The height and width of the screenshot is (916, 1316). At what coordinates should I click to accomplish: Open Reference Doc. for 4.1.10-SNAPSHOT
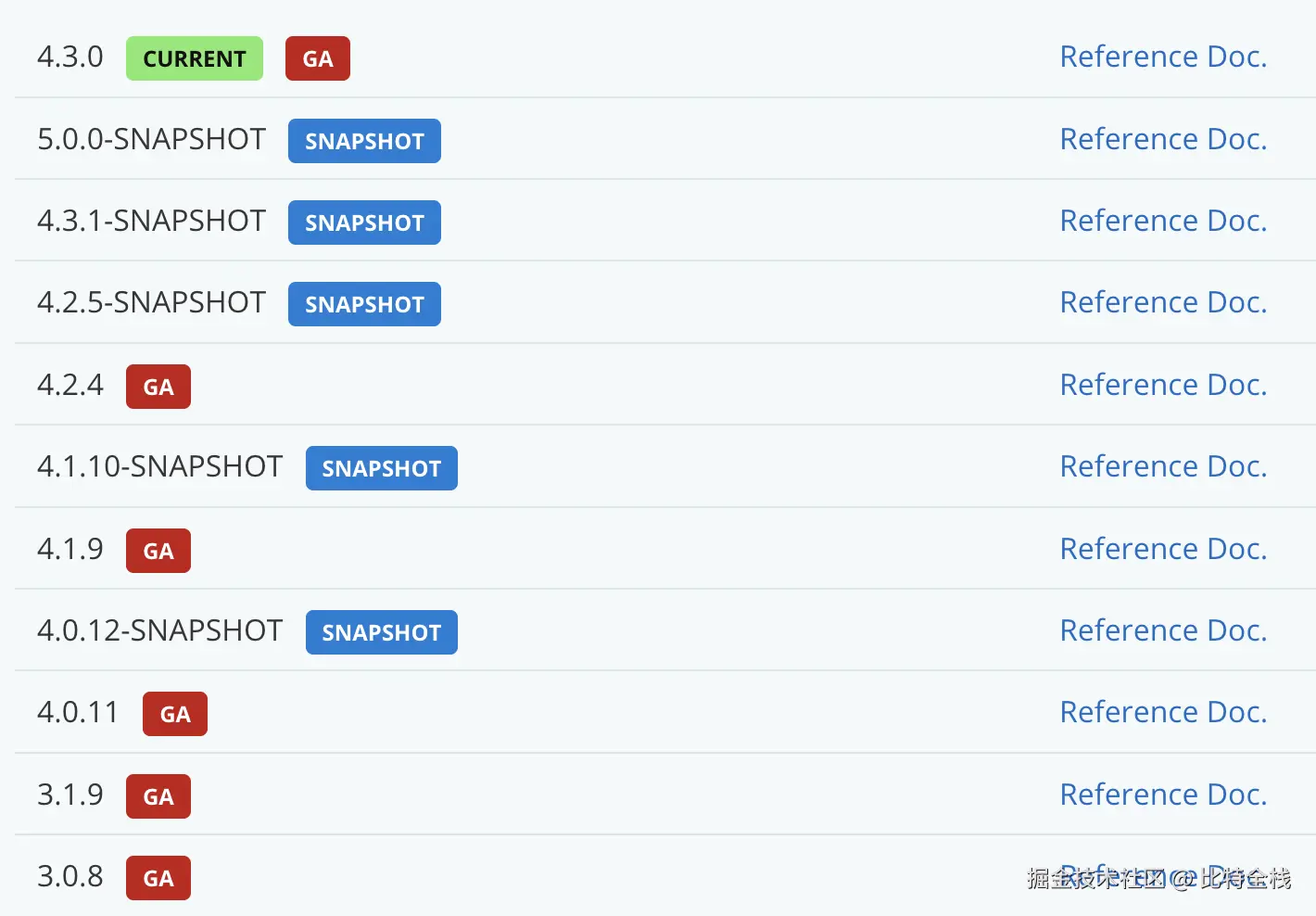pyautogui.click(x=1163, y=466)
